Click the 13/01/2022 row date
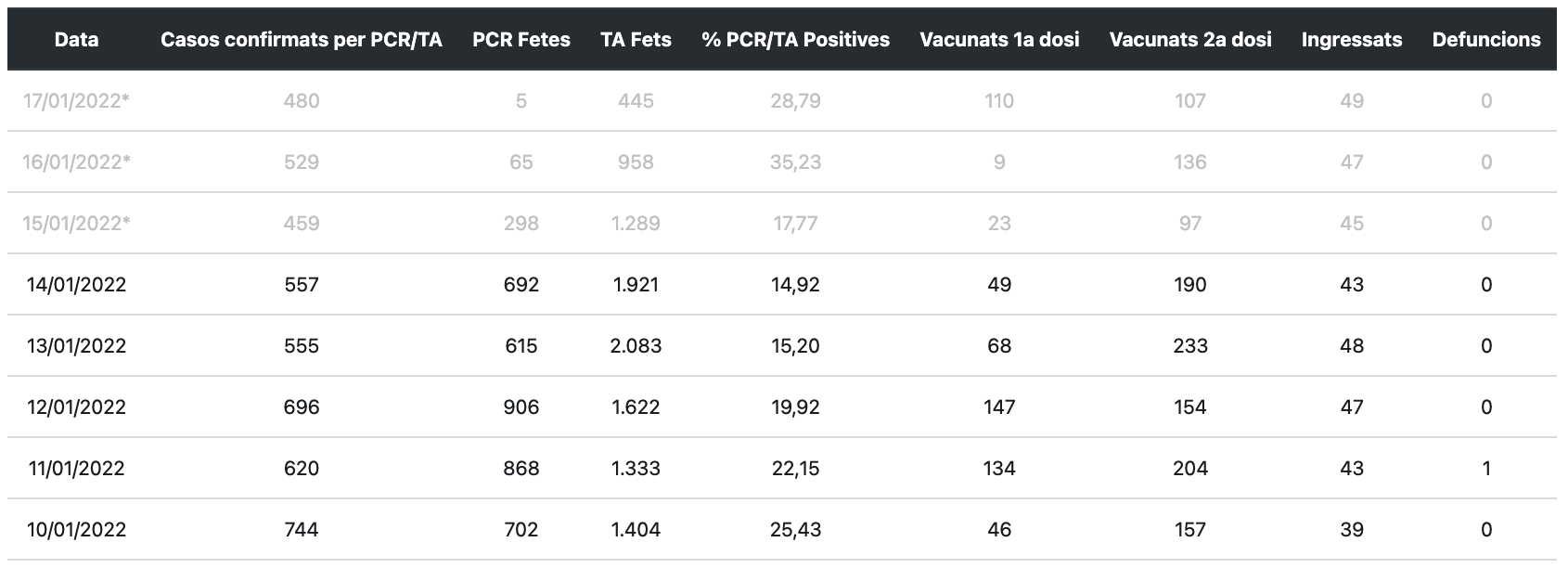This screenshot has height=568, width=1568. tap(76, 346)
